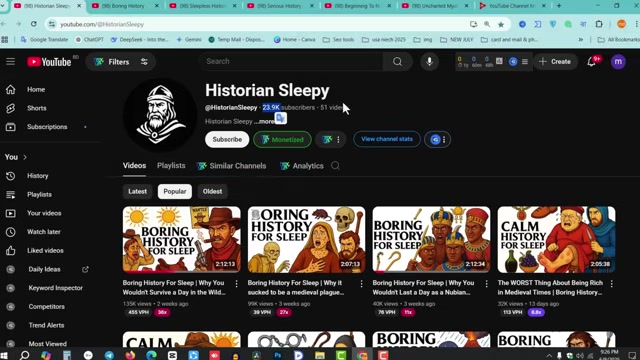The height and width of the screenshot is (360, 640).
Task: Open the notifications bell
Action: coord(591,62)
